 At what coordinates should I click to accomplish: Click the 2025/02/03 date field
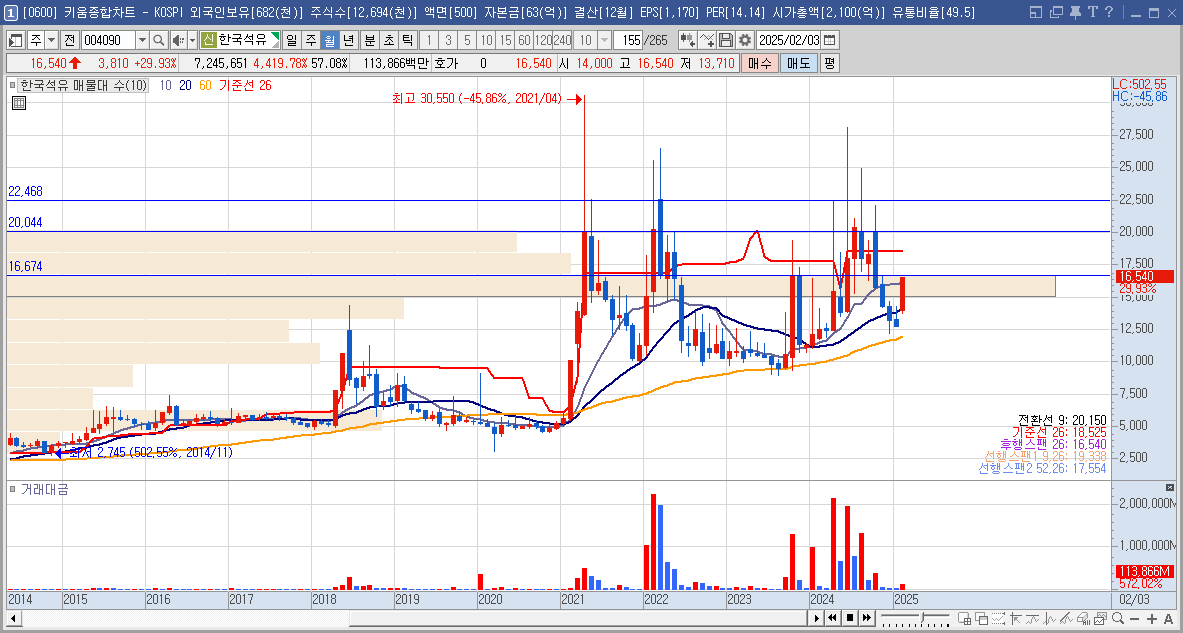pos(788,41)
